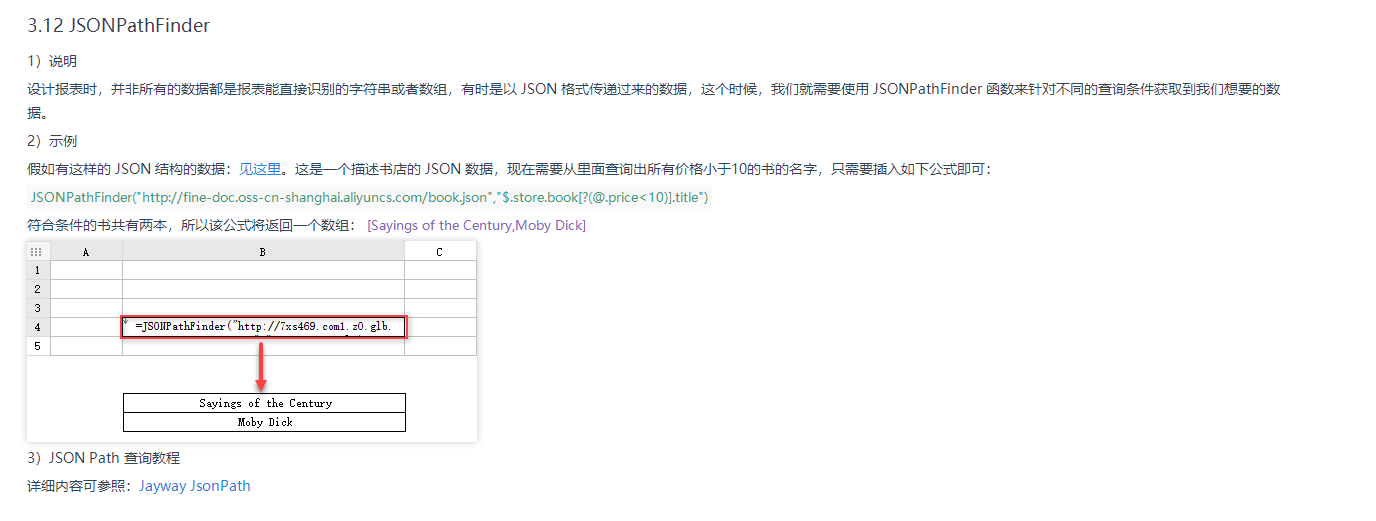
Task: Click the purple returned array text
Action: coord(477,225)
